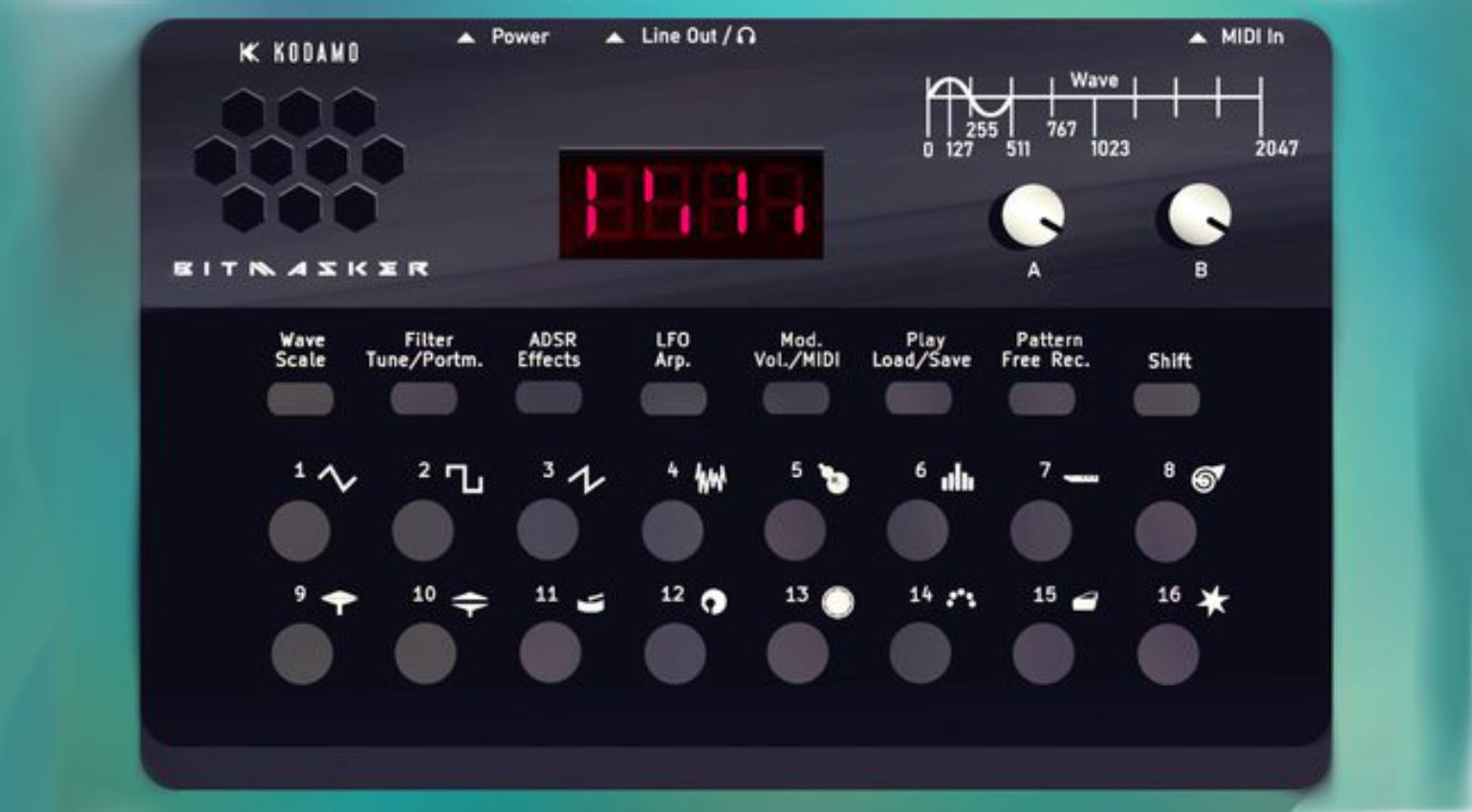The height and width of the screenshot is (812, 1472).
Task: Tap the spiral icon at pad 8
Action: pyautogui.click(x=1207, y=477)
